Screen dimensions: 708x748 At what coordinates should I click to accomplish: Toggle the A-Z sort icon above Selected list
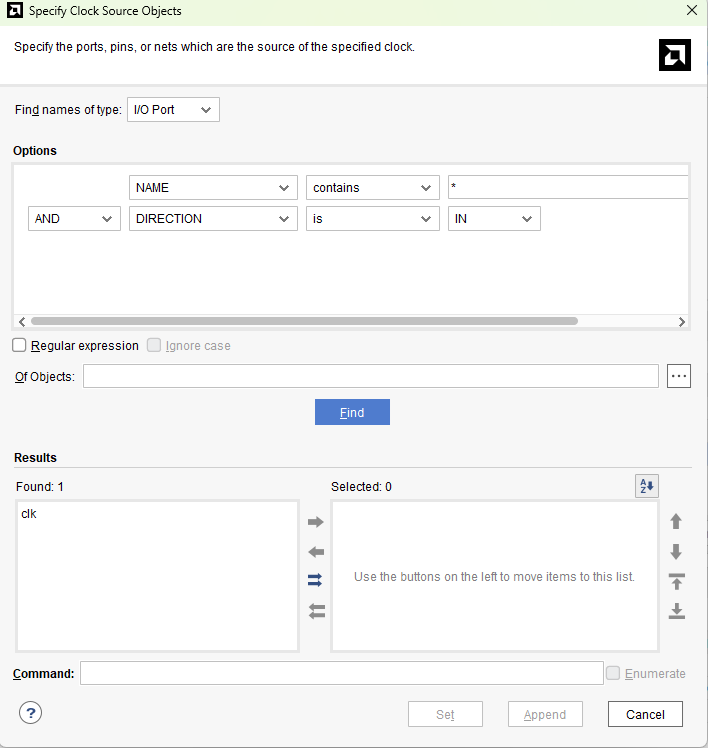pyautogui.click(x=647, y=486)
